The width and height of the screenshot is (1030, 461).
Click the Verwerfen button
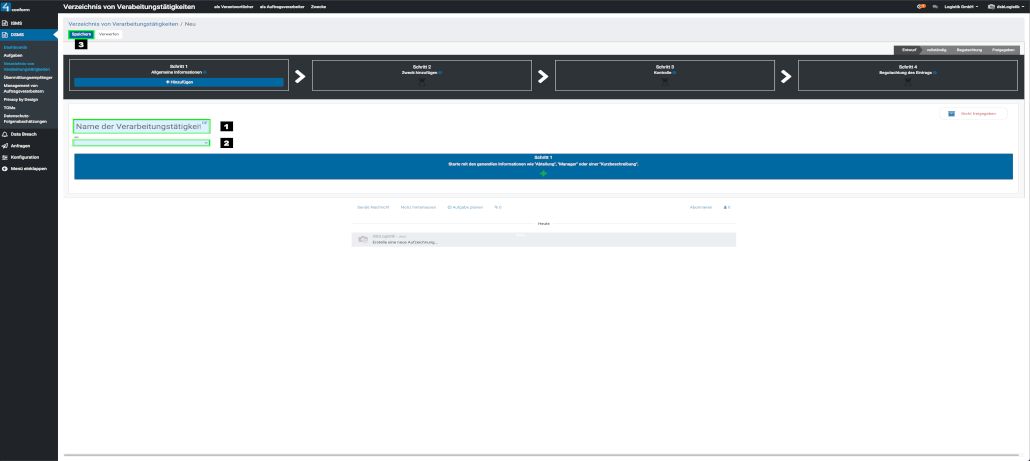(x=109, y=34)
